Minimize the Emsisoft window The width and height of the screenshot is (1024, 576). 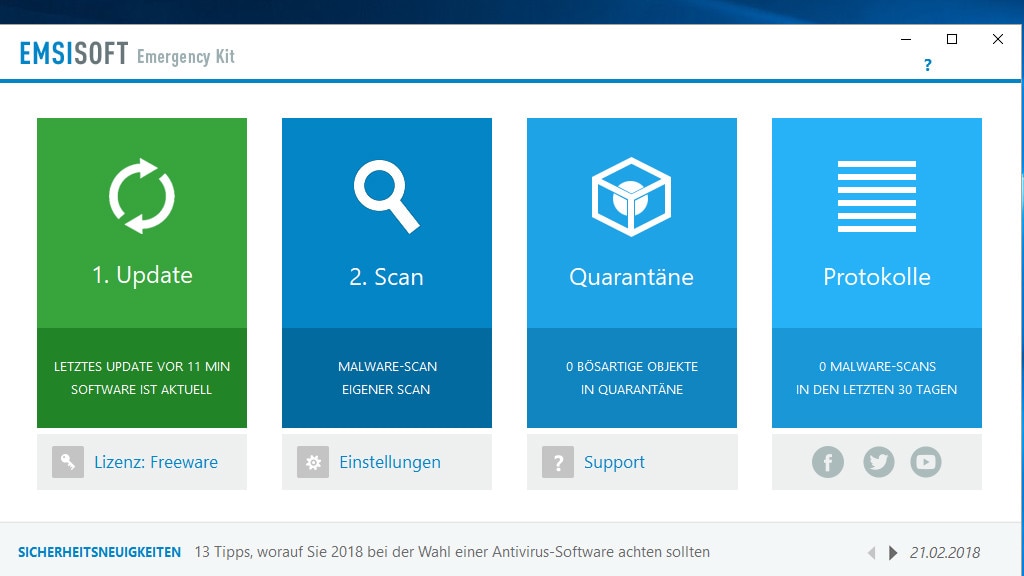pos(906,39)
